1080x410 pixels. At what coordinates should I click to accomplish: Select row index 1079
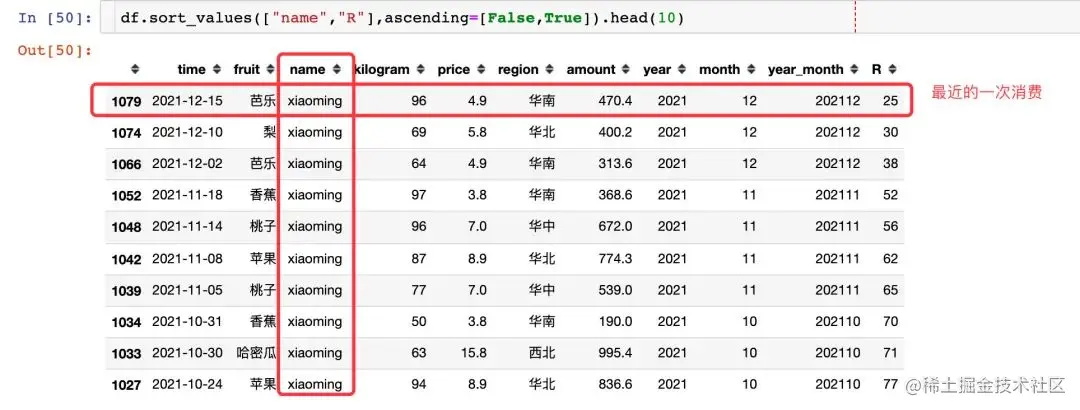tap(127, 101)
